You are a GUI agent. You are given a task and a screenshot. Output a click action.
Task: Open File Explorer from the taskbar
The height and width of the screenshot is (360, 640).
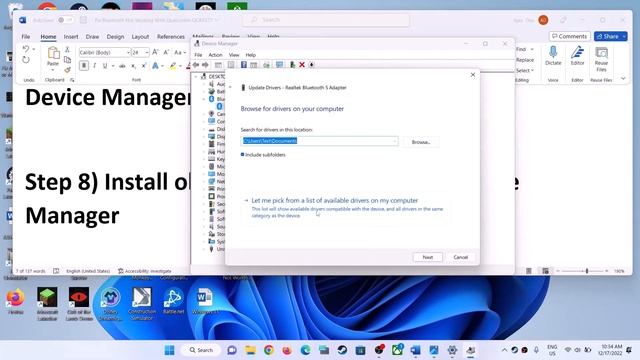coord(250,350)
